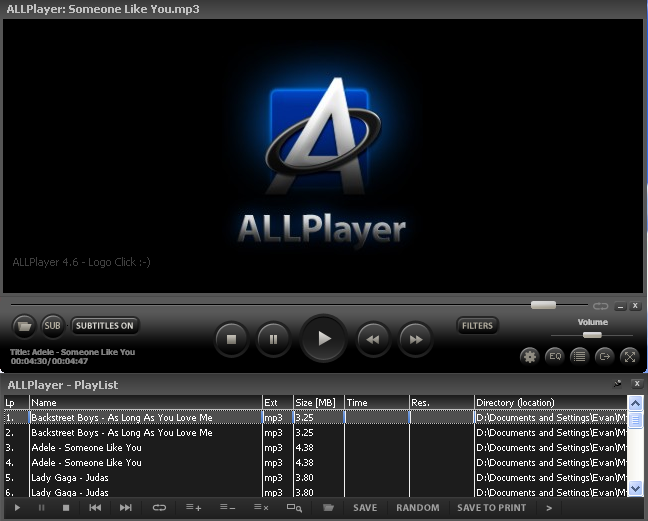Image resolution: width=648 pixels, height=521 pixels.
Task: Click SAVE in the playlist toolbar
Action: pos(365,507)
